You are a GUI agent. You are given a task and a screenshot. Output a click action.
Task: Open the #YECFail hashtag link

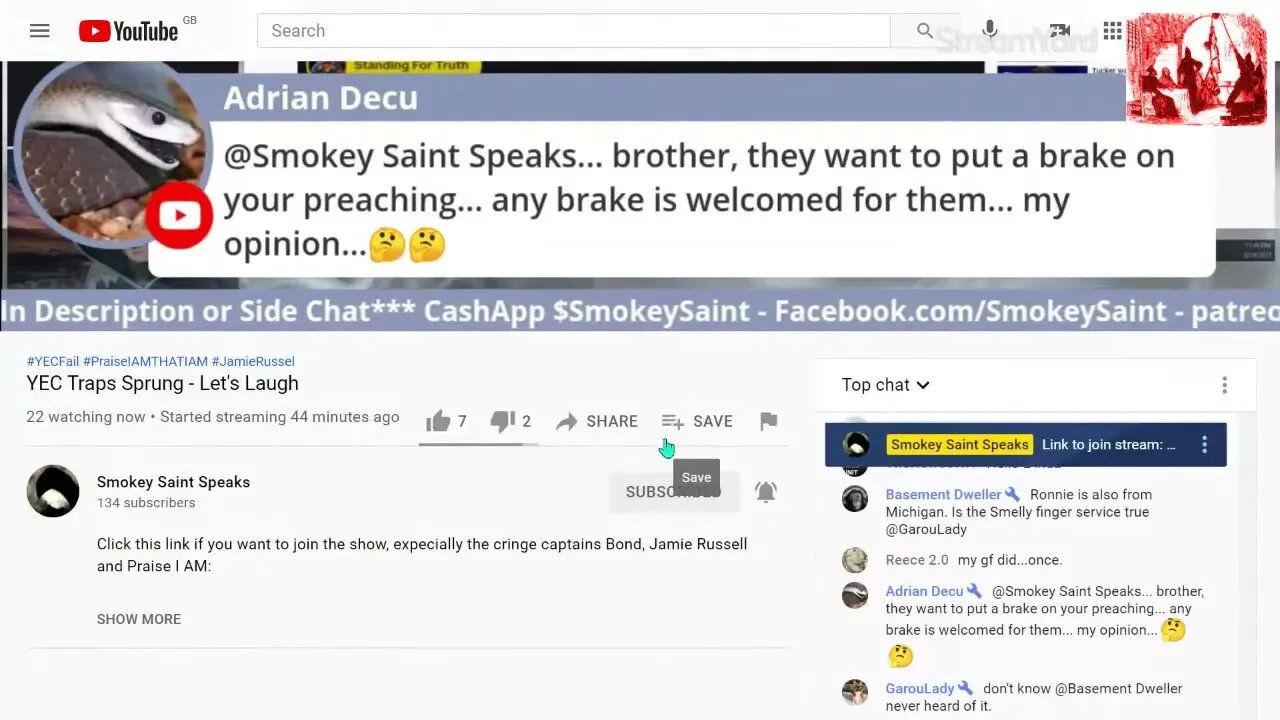(53, 361)
